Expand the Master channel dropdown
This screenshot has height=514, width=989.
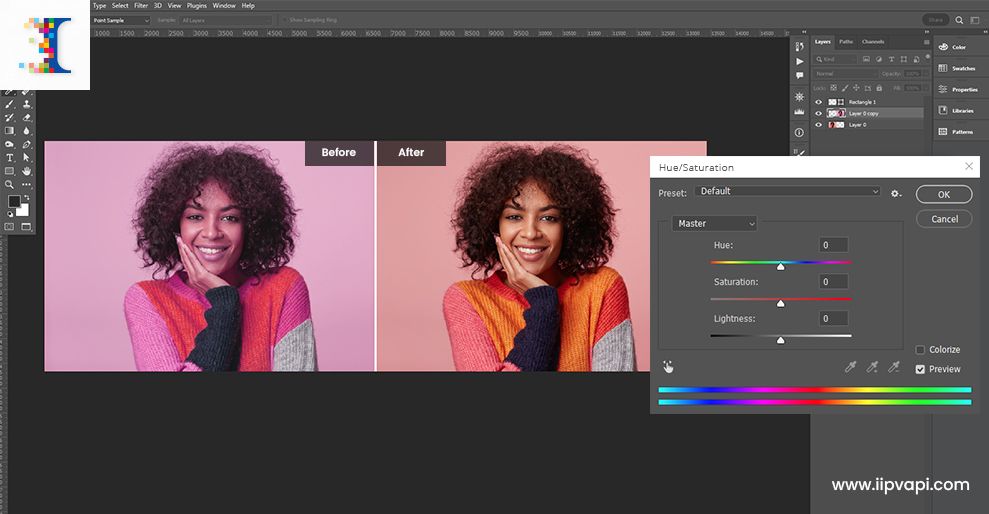[715, 224]
